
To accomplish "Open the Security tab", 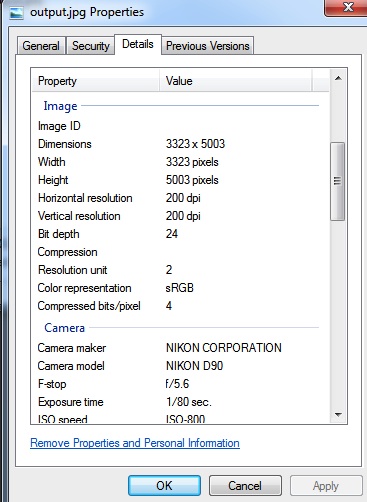I will [91, 46].
